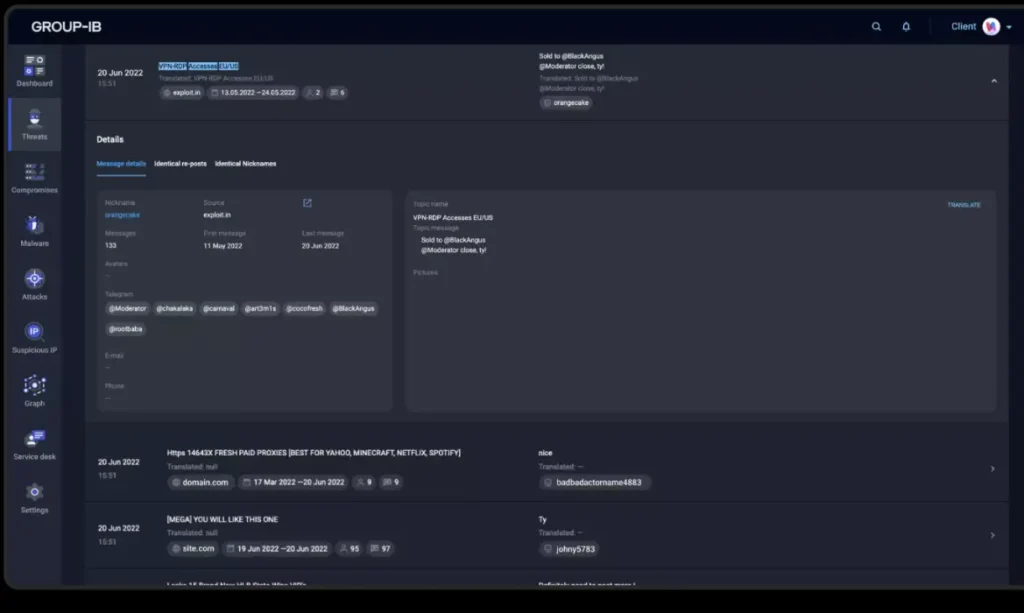1024x613 pixels.
Task: Select the Threats sidebar icon
Action: click(x=34, y=121)
